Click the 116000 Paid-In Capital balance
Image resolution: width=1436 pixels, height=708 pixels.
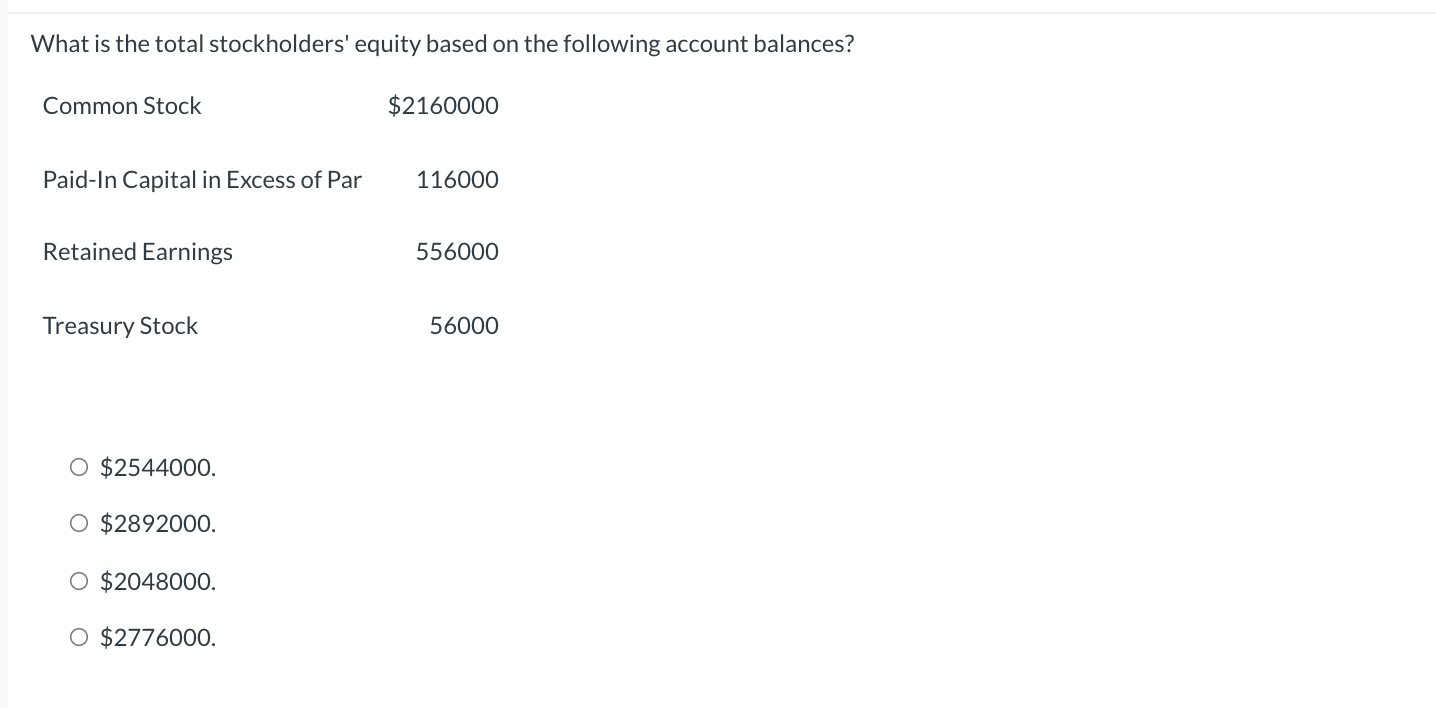(457, 180)
